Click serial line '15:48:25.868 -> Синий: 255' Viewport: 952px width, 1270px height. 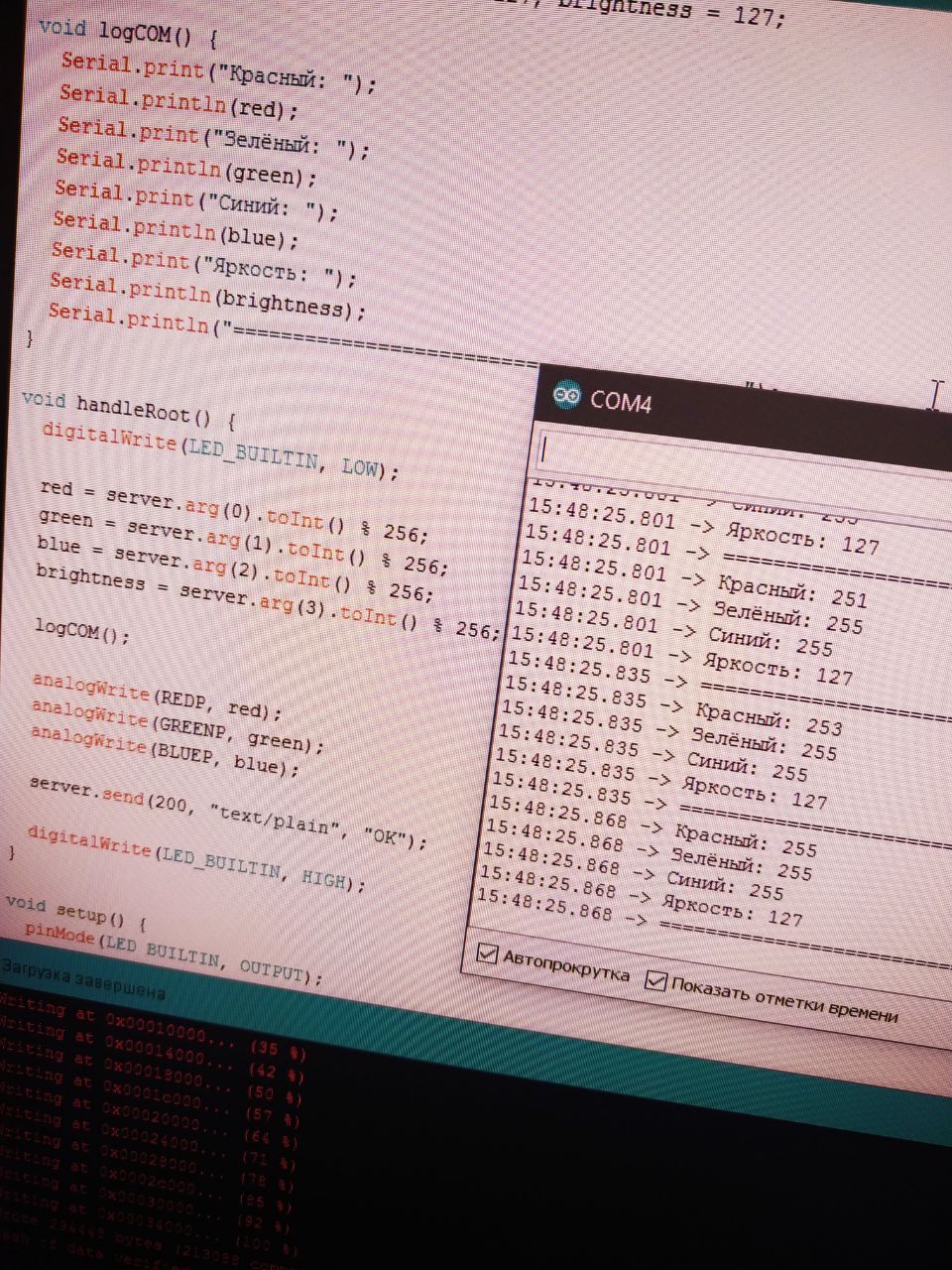pyautogui.click(x=632, y=870)
